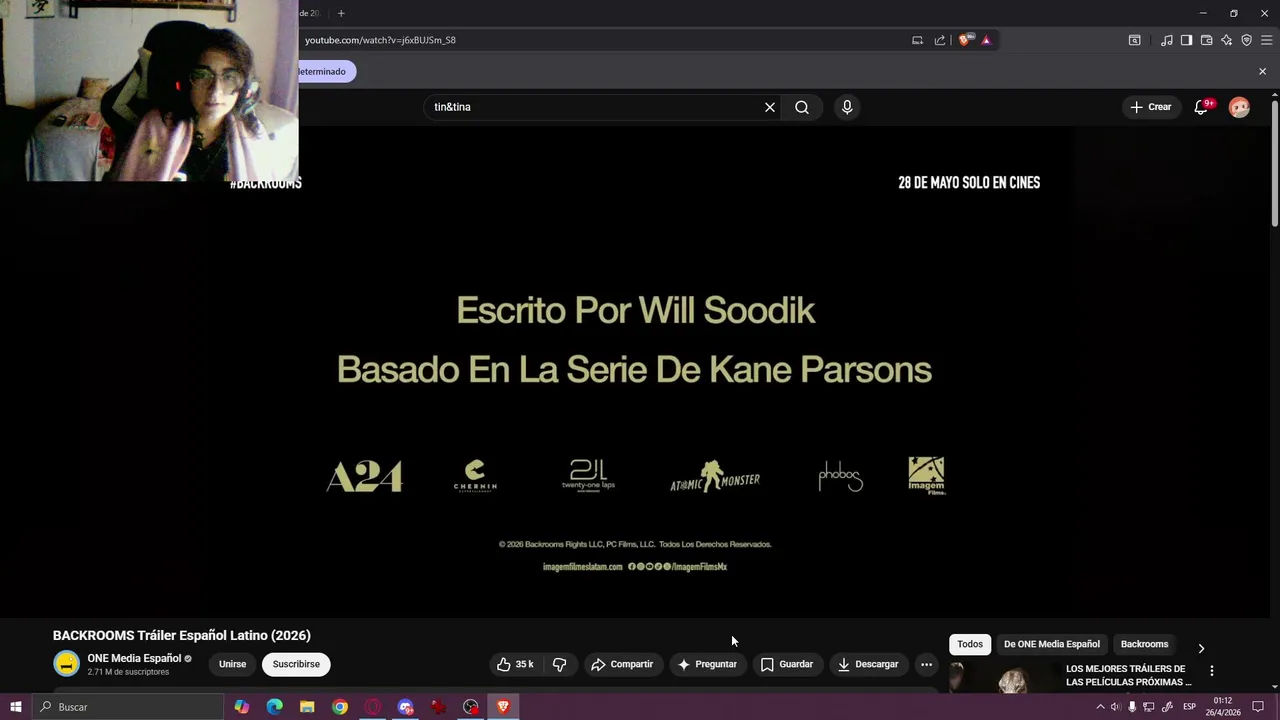Show more filter chips with arrow
The height and width of the screenshot is (720, 1280).
point(1201,648)
